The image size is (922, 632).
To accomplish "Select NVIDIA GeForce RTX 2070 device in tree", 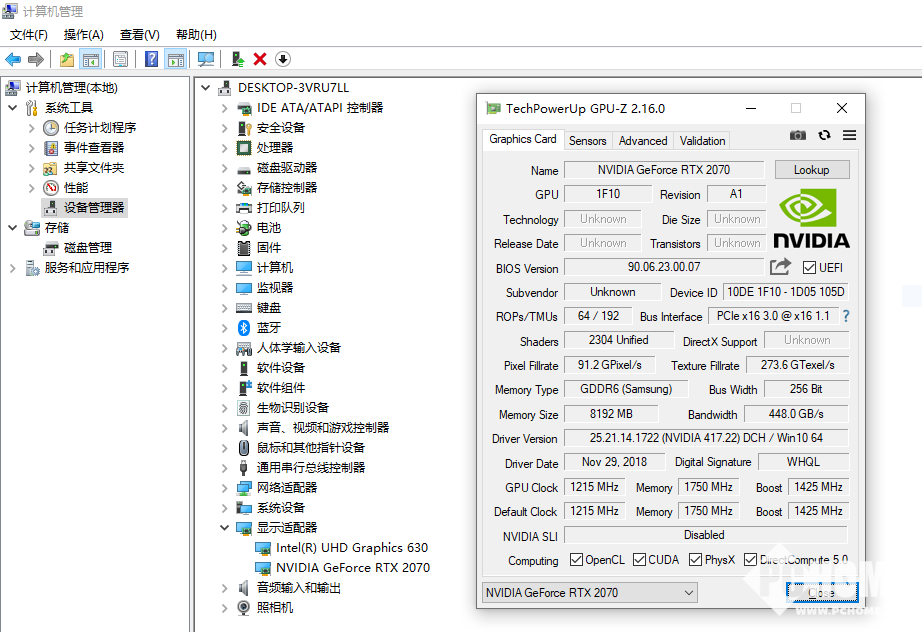I will click(x=353, y=567).
